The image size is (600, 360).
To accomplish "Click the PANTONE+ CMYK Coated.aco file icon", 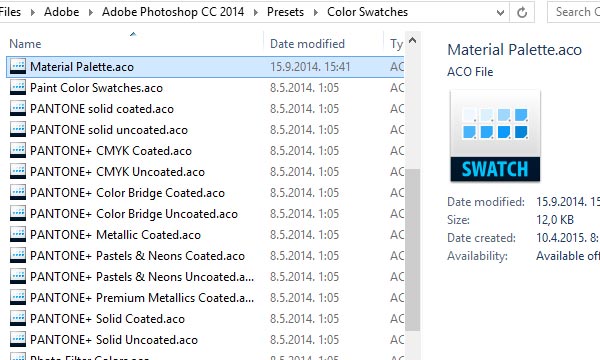I will pyautogui.click(x=18, y=151).
